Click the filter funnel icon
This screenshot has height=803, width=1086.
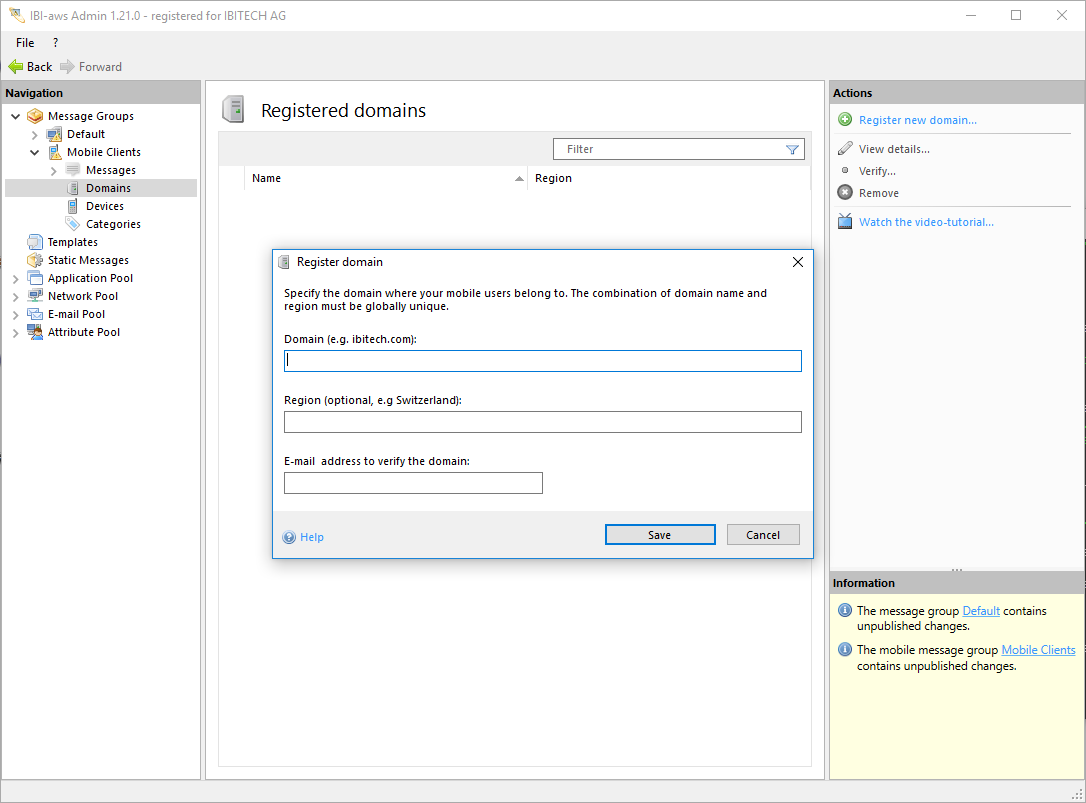pyautogui.click(x=792, y=150)
